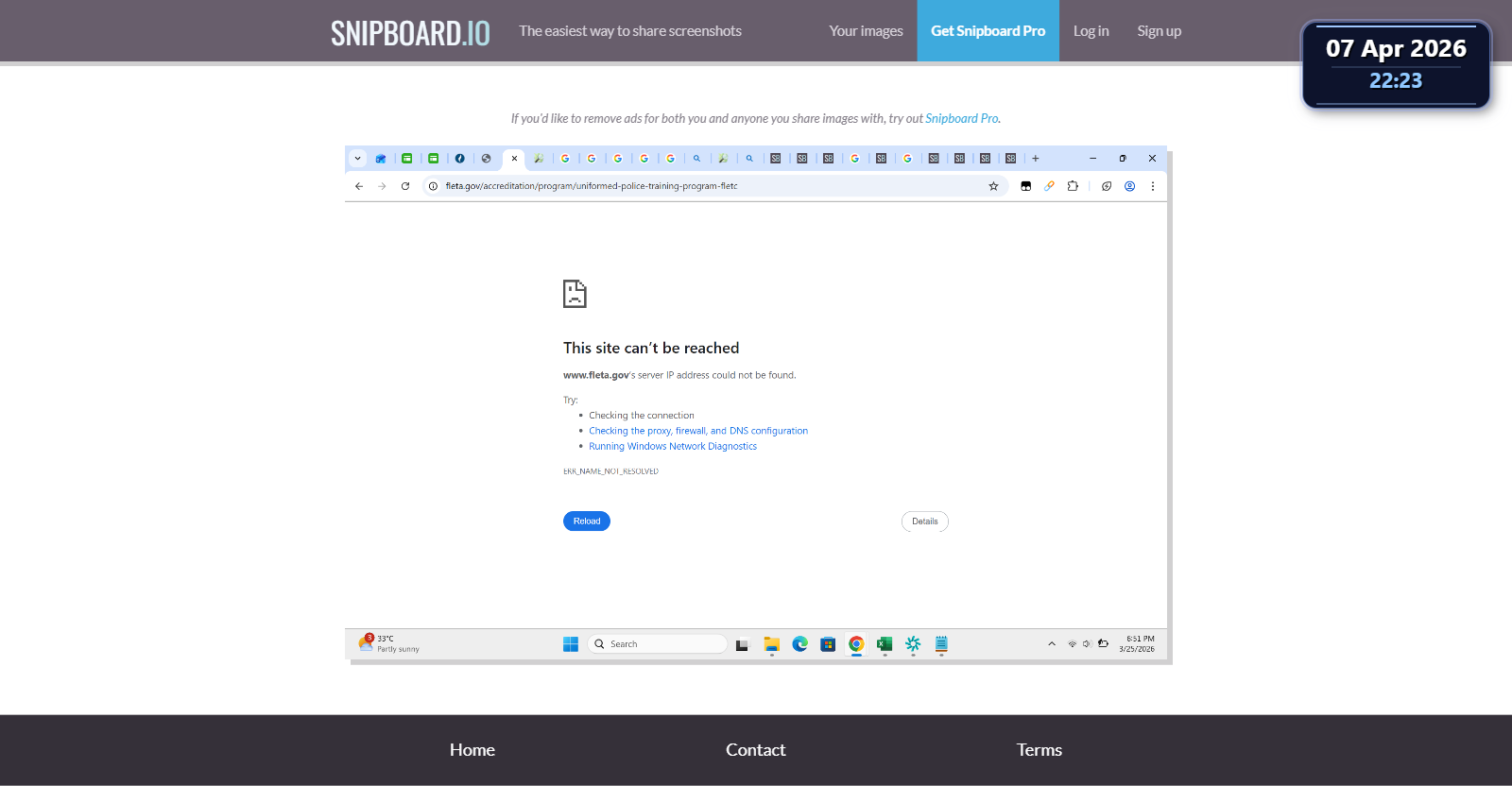Image resolution: width=1512 pixels, height=786 pixels.
Task: Click the browser refresh icon in the screenshot
Action: pyautogui.click(x=405, y=186)
